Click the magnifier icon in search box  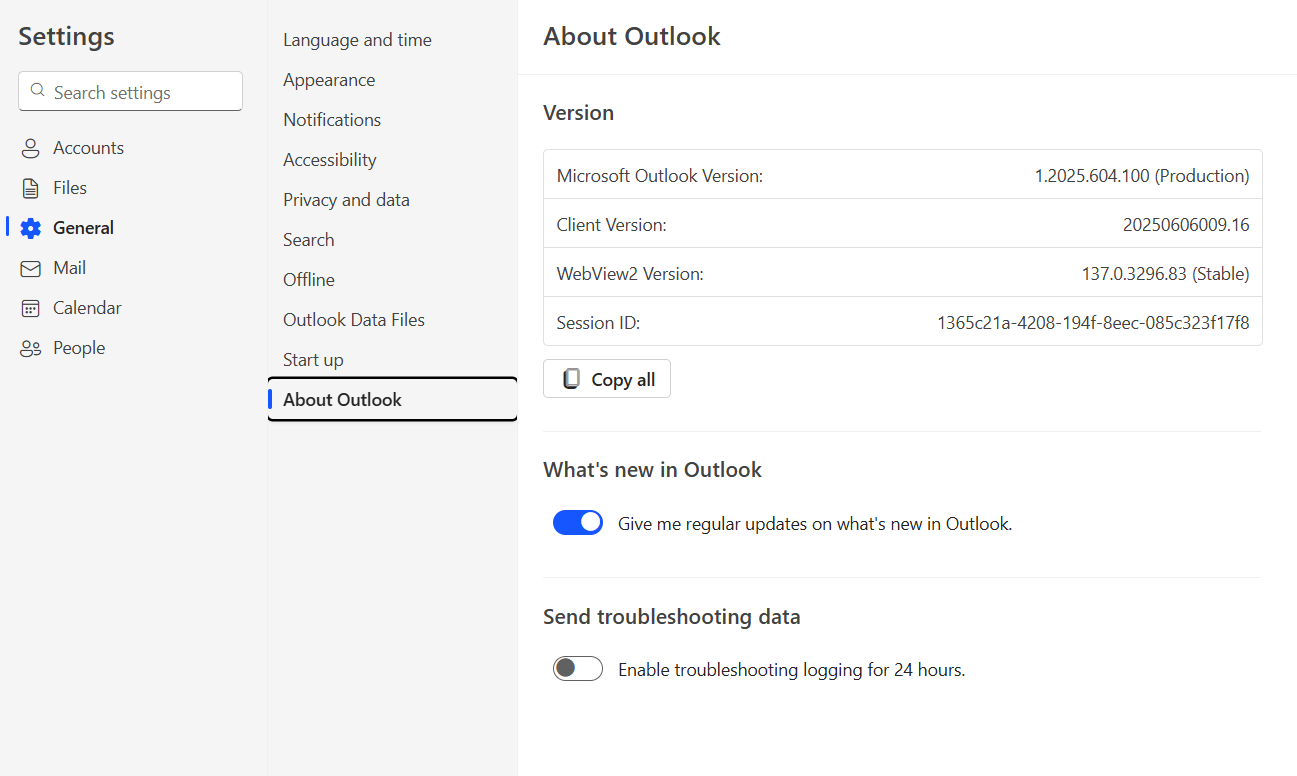[38, 90]
